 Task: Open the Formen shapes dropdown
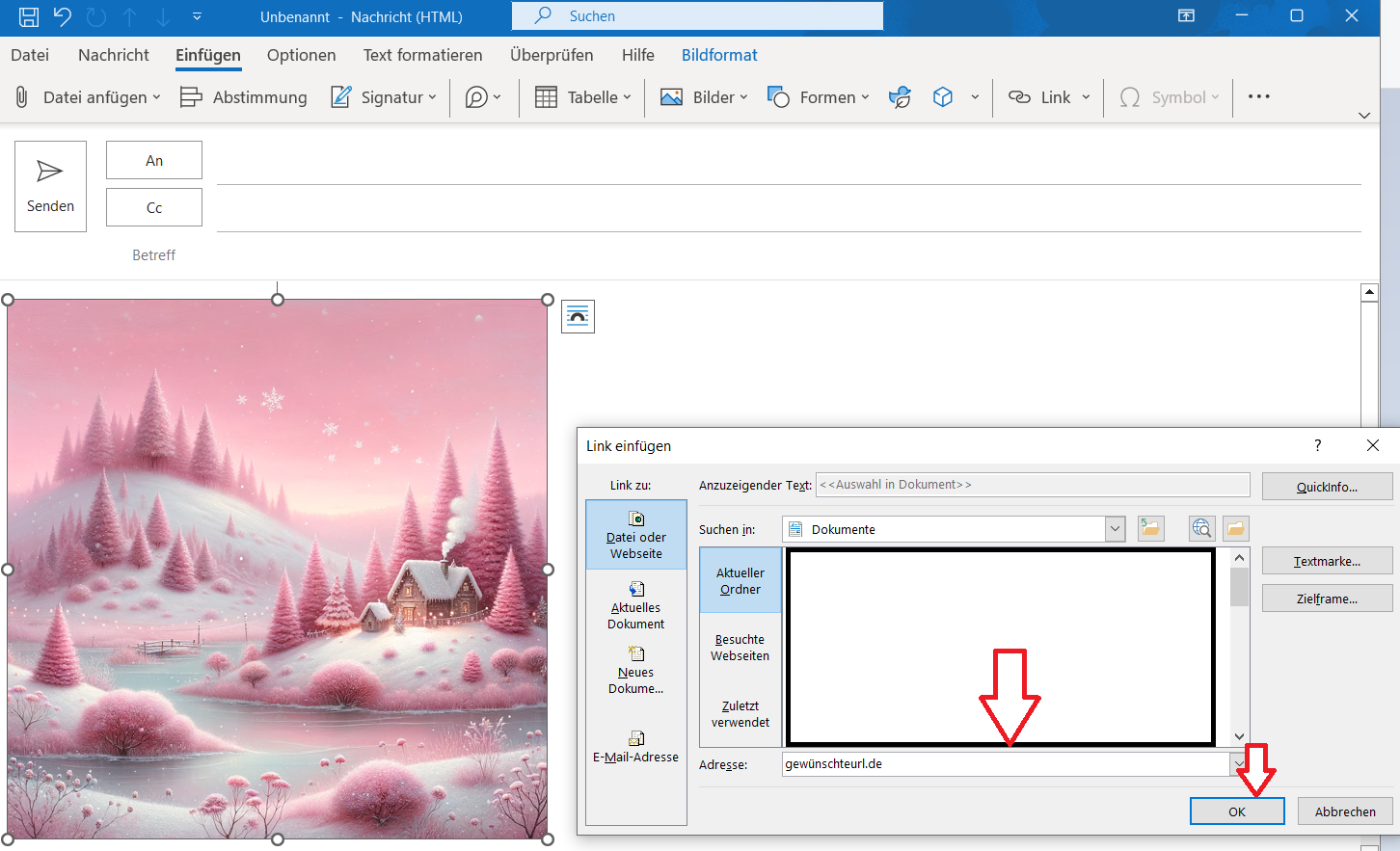819,97
